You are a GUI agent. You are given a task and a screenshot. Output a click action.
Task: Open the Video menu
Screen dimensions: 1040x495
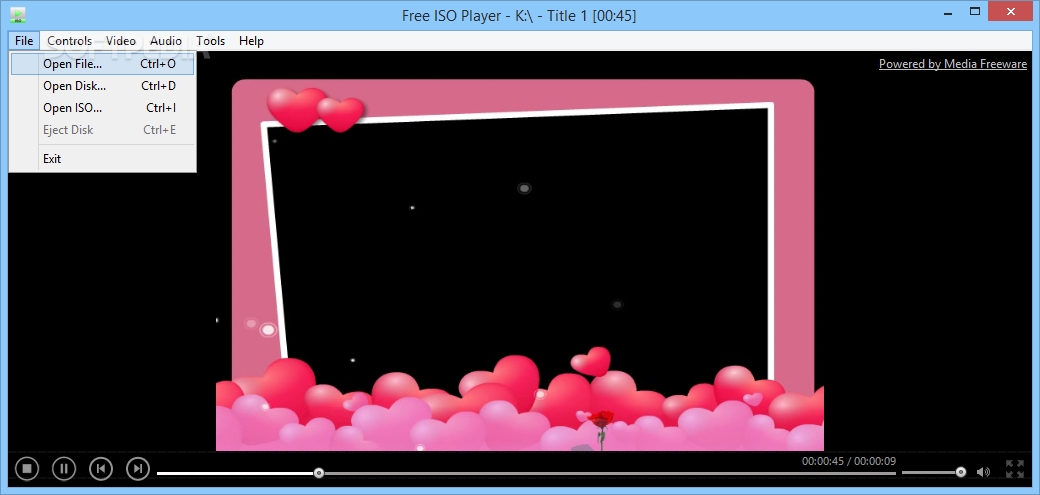121,40
